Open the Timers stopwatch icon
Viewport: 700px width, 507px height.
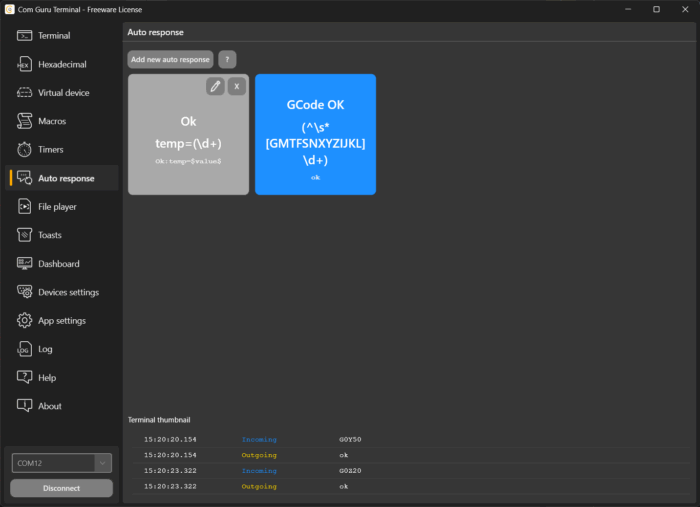pyautogui.click(x=25, y=150)
